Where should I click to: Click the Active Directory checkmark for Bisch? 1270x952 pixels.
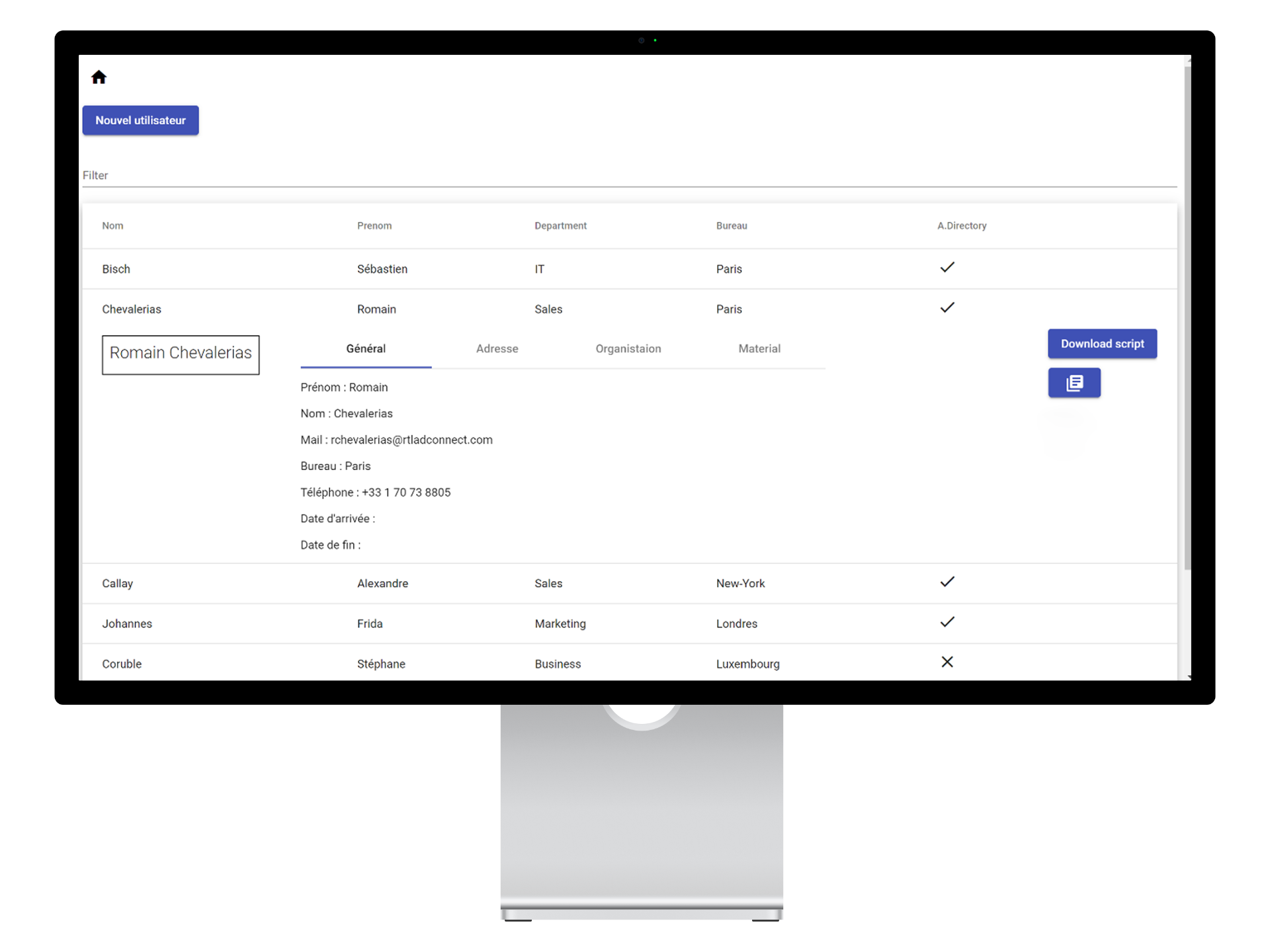946,267
